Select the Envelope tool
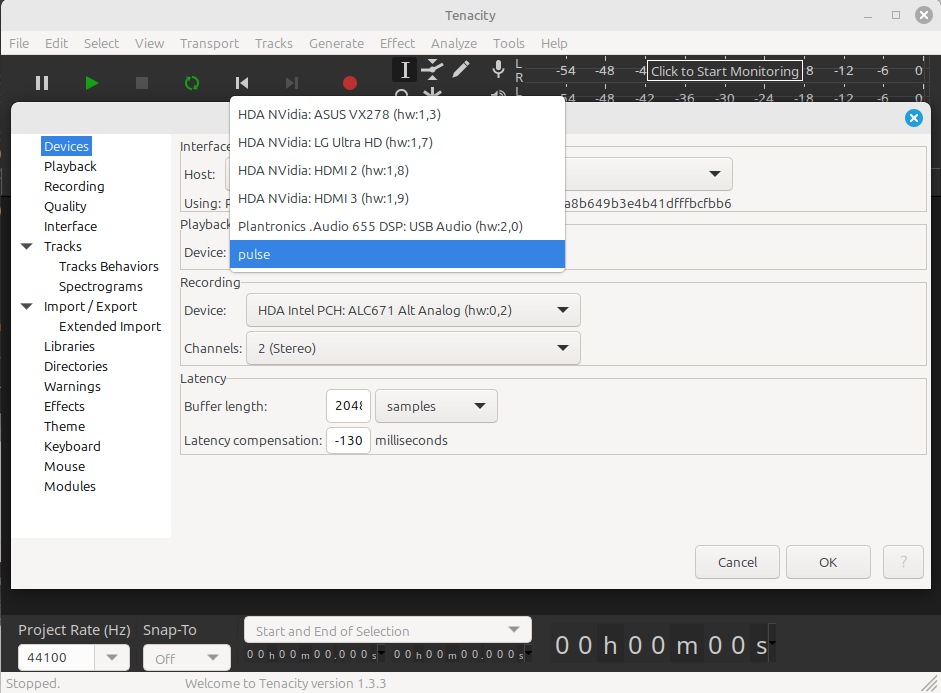 [432, 70]
